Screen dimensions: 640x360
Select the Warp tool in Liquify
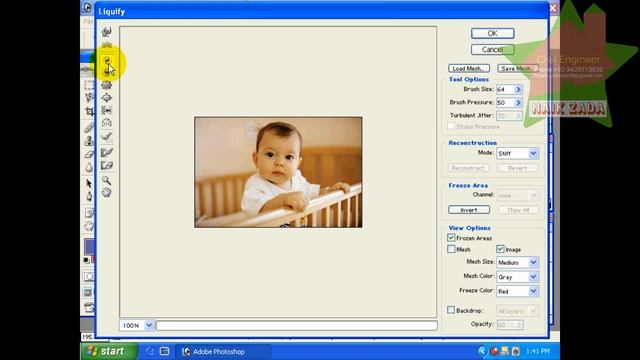[x=107, y=32]
